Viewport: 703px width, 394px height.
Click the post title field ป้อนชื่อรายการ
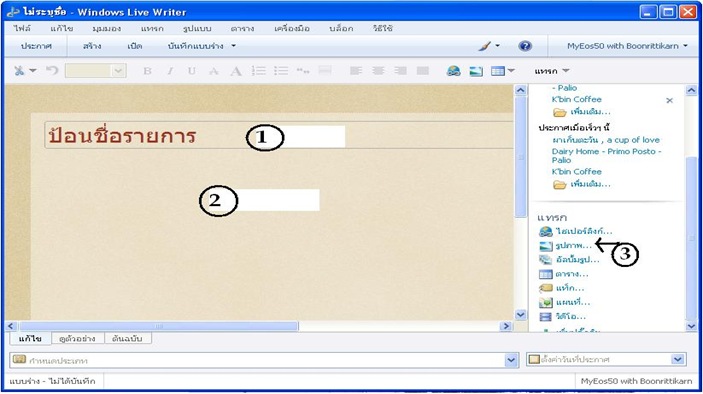[x=278, y=135]
